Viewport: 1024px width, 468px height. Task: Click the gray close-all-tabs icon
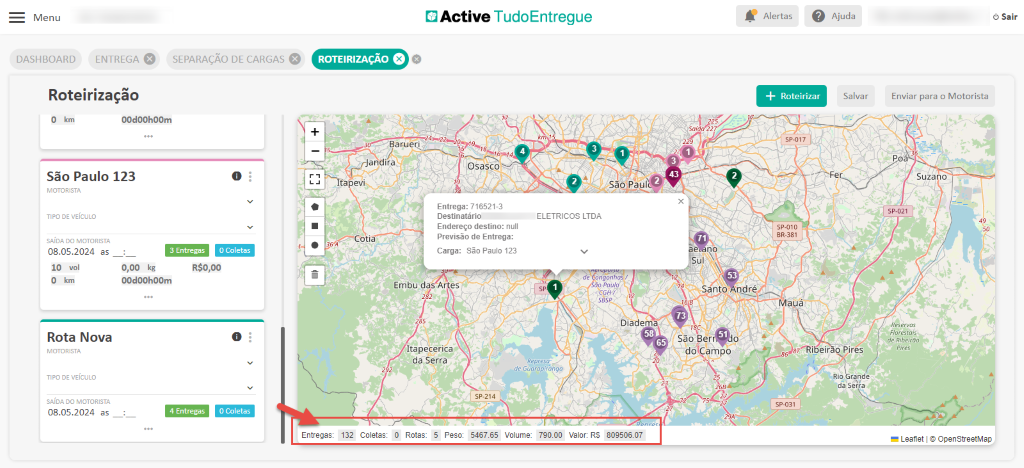[417, 59]
